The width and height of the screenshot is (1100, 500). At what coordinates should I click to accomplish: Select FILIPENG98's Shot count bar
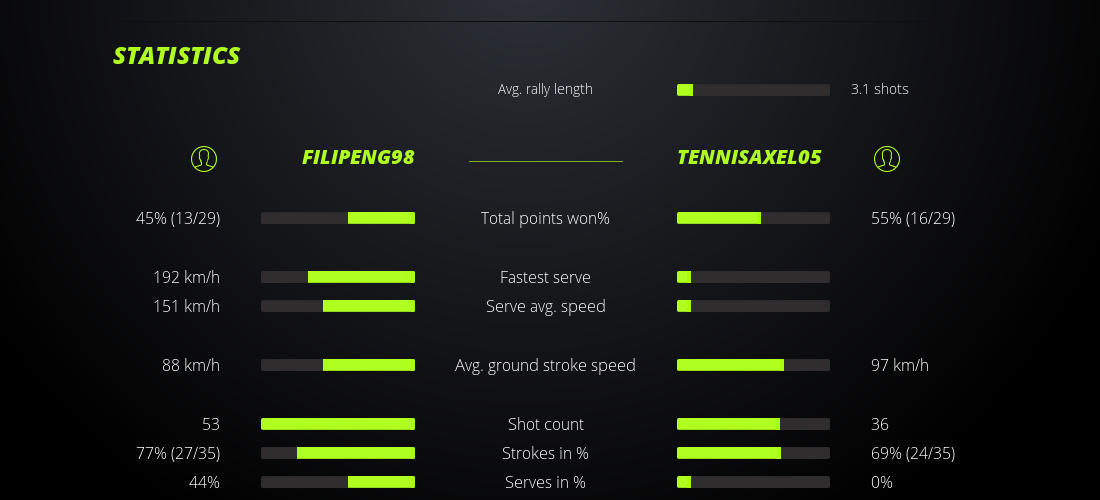tap(338, 424)
